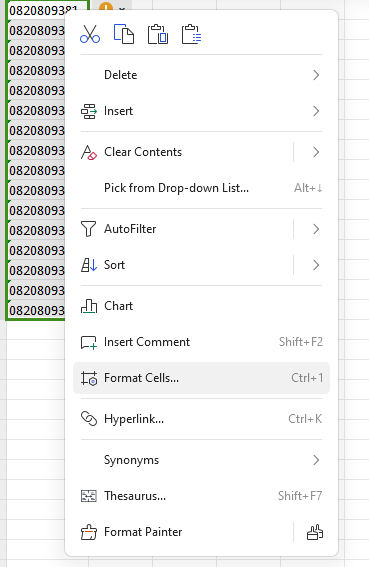Choose Insert from the context menu
The image size is (369, 567).
click(201, 111)
